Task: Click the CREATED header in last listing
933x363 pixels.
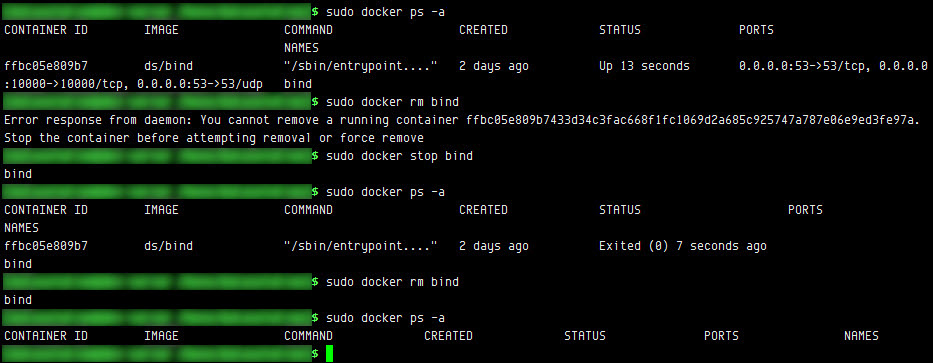Action: [448, 336]
